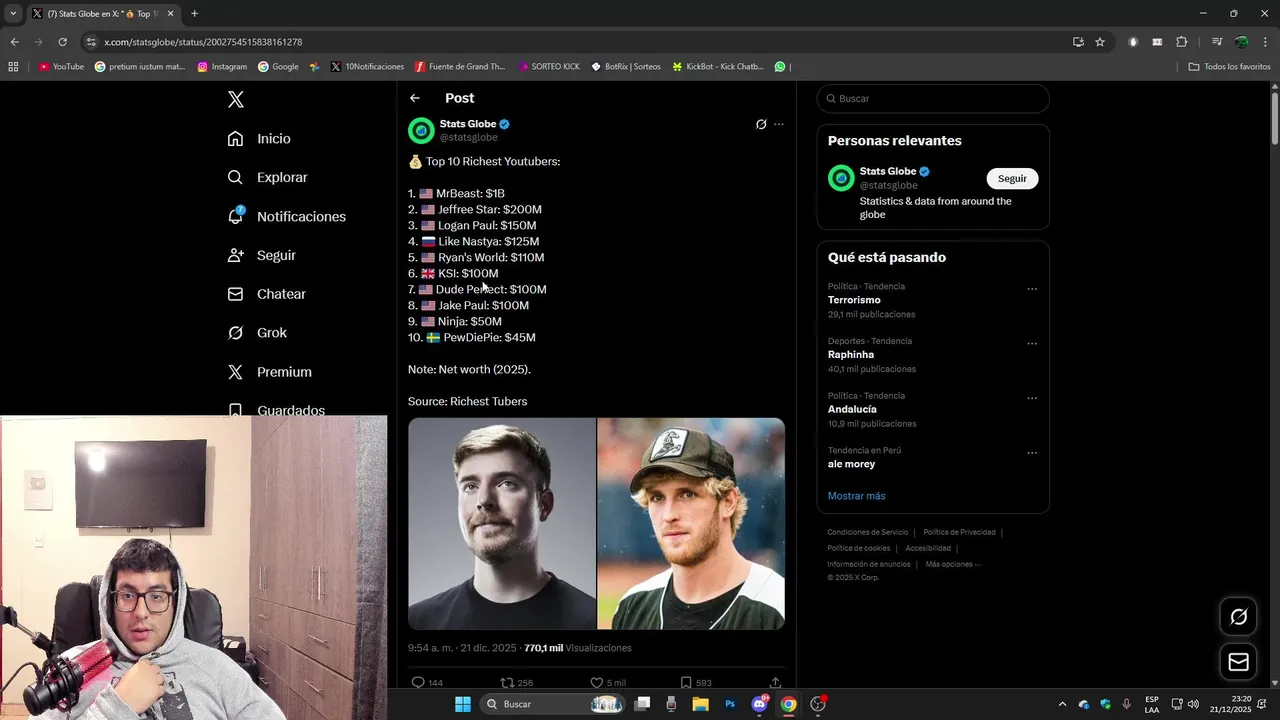The image size is (1280, 720).
Task: Open the Chrome apps grid icon
Action: pos(13,67)
